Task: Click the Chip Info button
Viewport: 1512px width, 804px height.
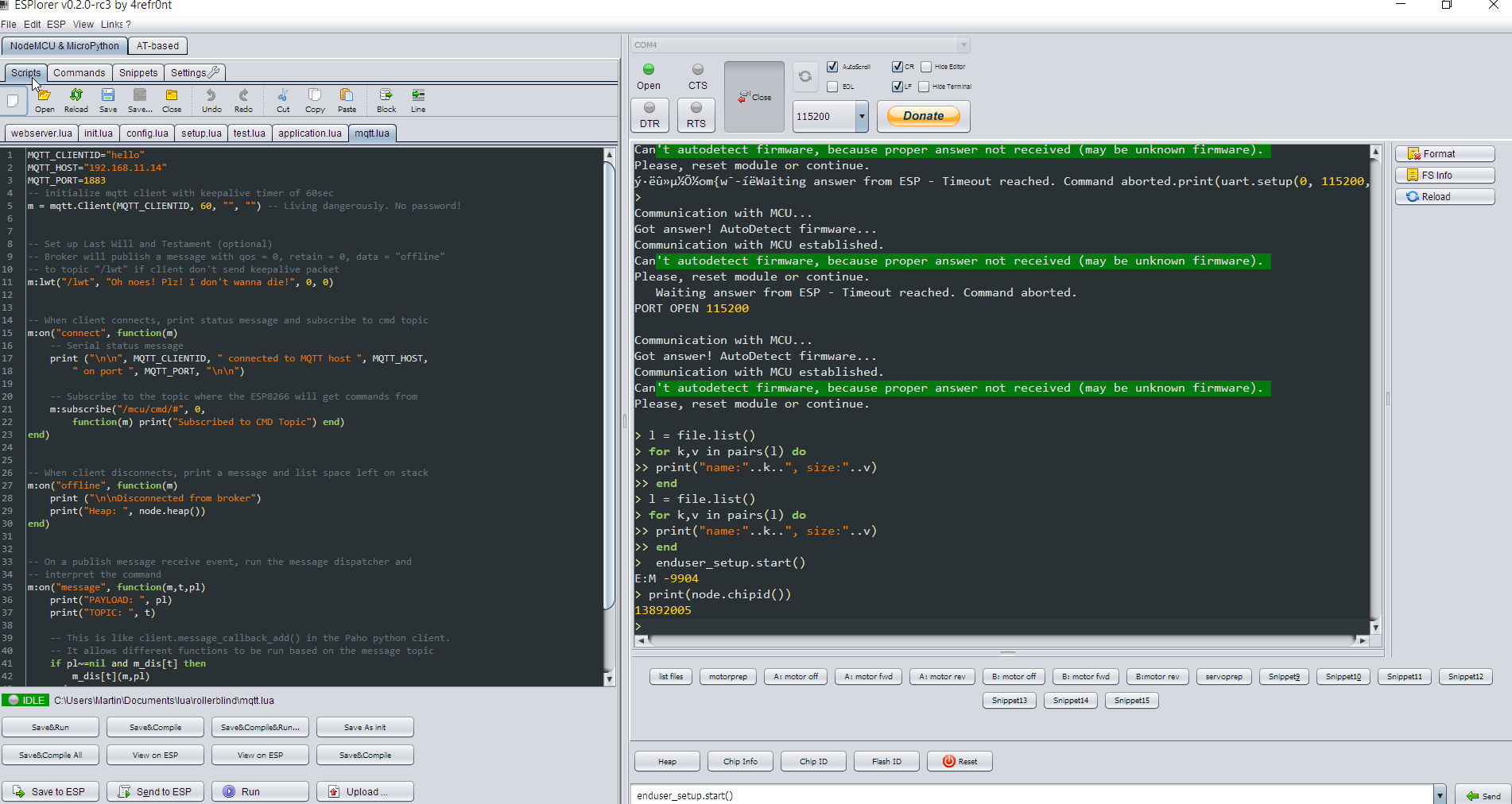Action: click(x=740, y=761)
